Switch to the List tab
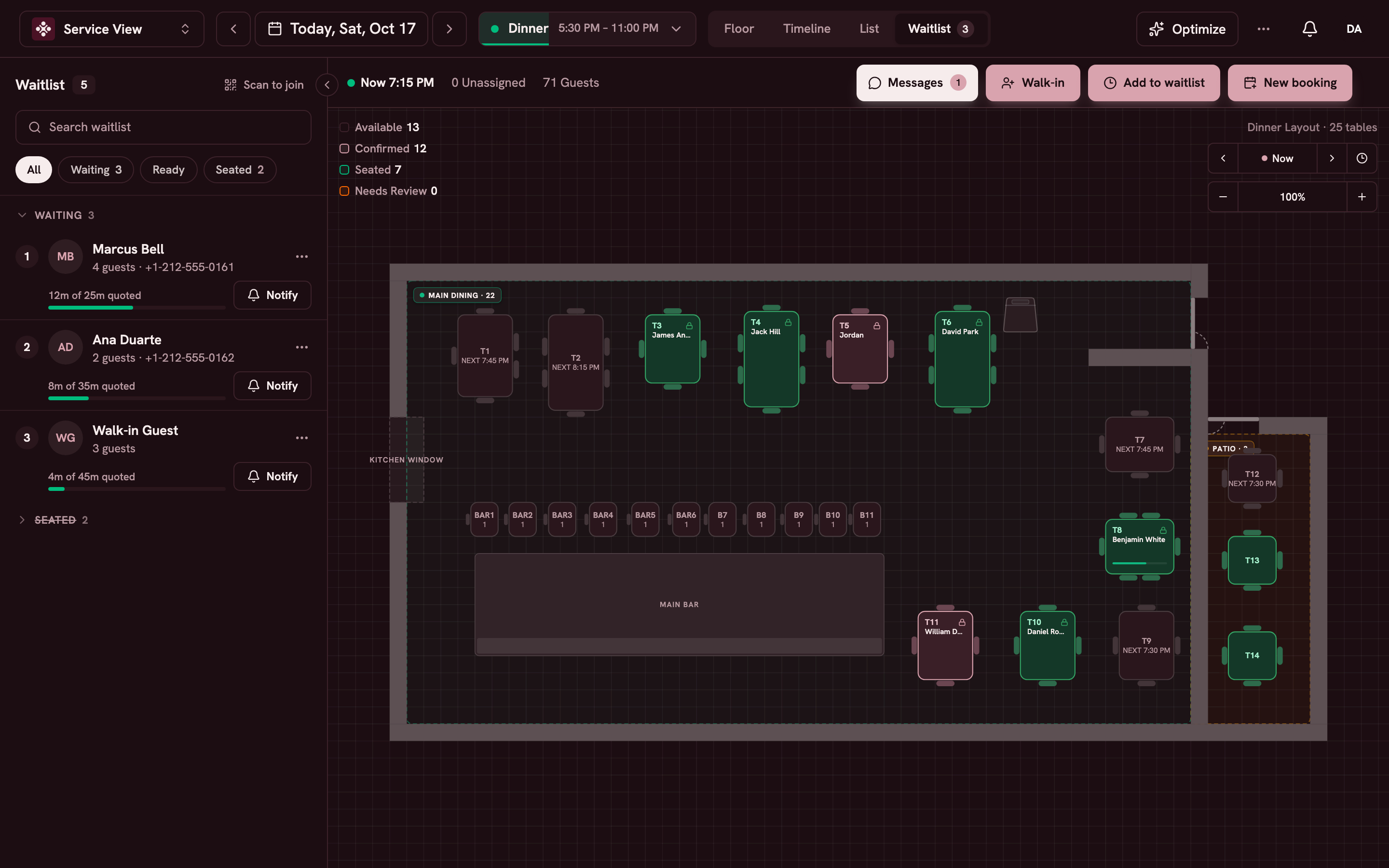Viewport: 1389px width, 868px height. click(x=869, y=29)
